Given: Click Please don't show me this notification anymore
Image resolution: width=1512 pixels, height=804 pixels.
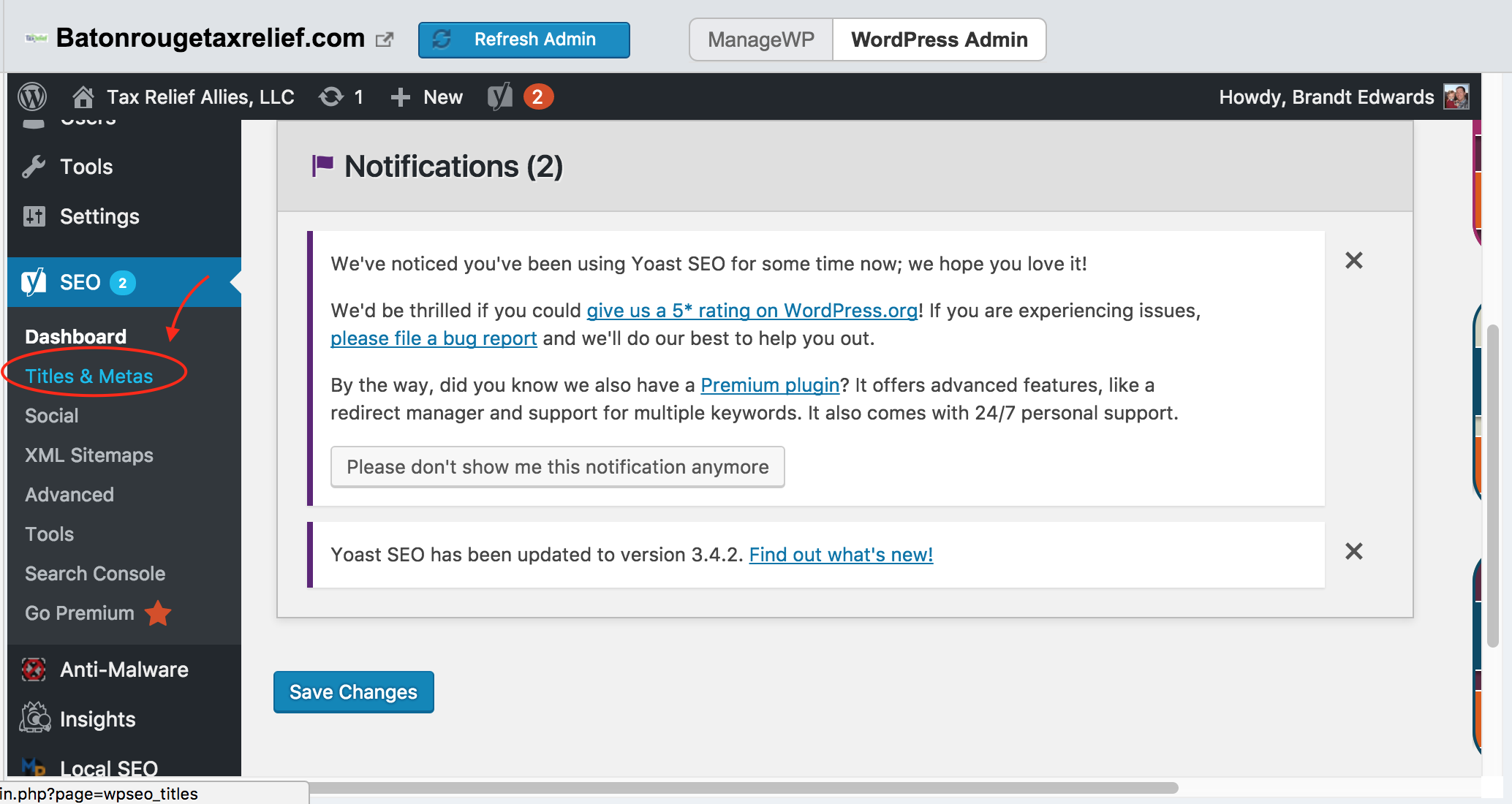Looking at the screenshot, I should pyautogui.click(x=558, y=467).
